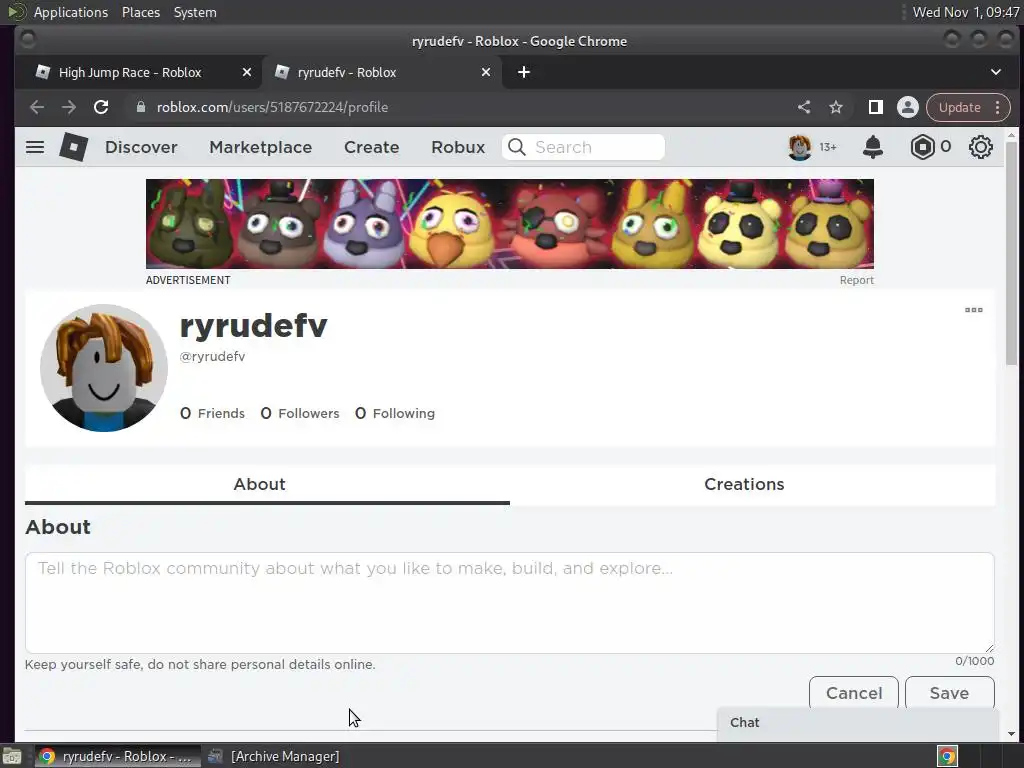This screenshot has width=1024, height=768.
Task: Click the clock in the top panel
Action: click(965, 12)
